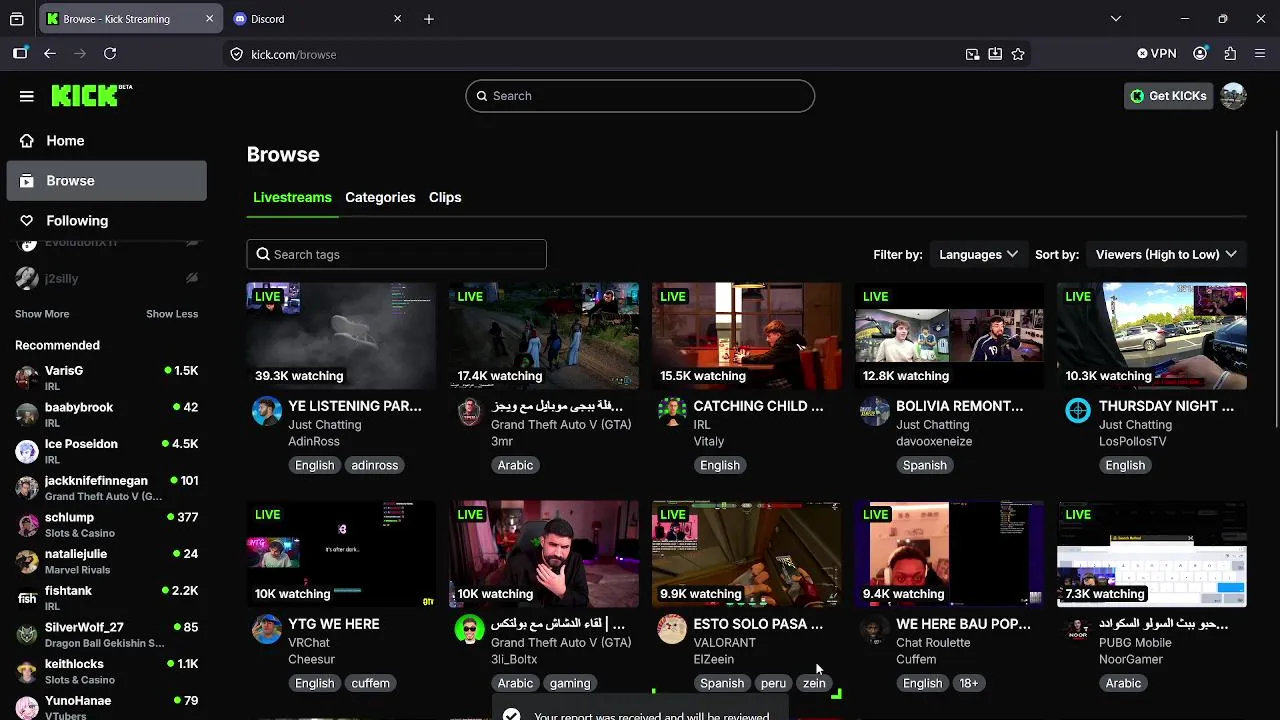Open the profile avatar menu
This screenshot has width=1280, height=720.
point(1233,96)
